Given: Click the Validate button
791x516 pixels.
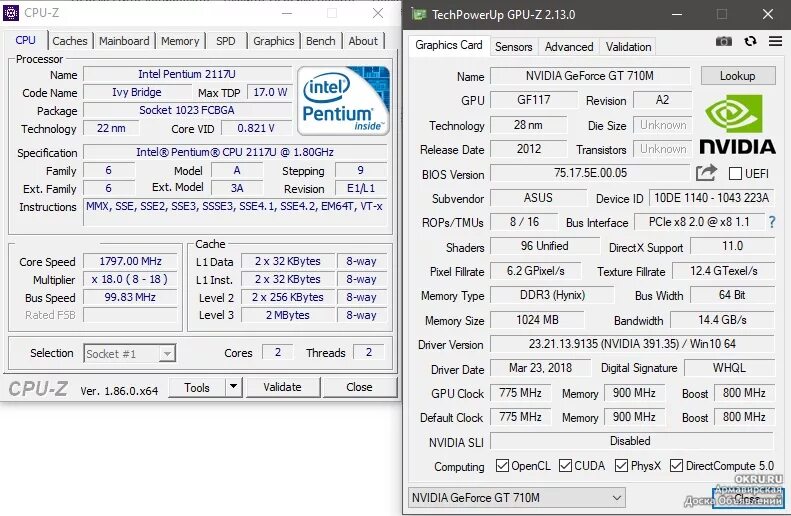Looking at the screenshot, I should click(282, 387).
